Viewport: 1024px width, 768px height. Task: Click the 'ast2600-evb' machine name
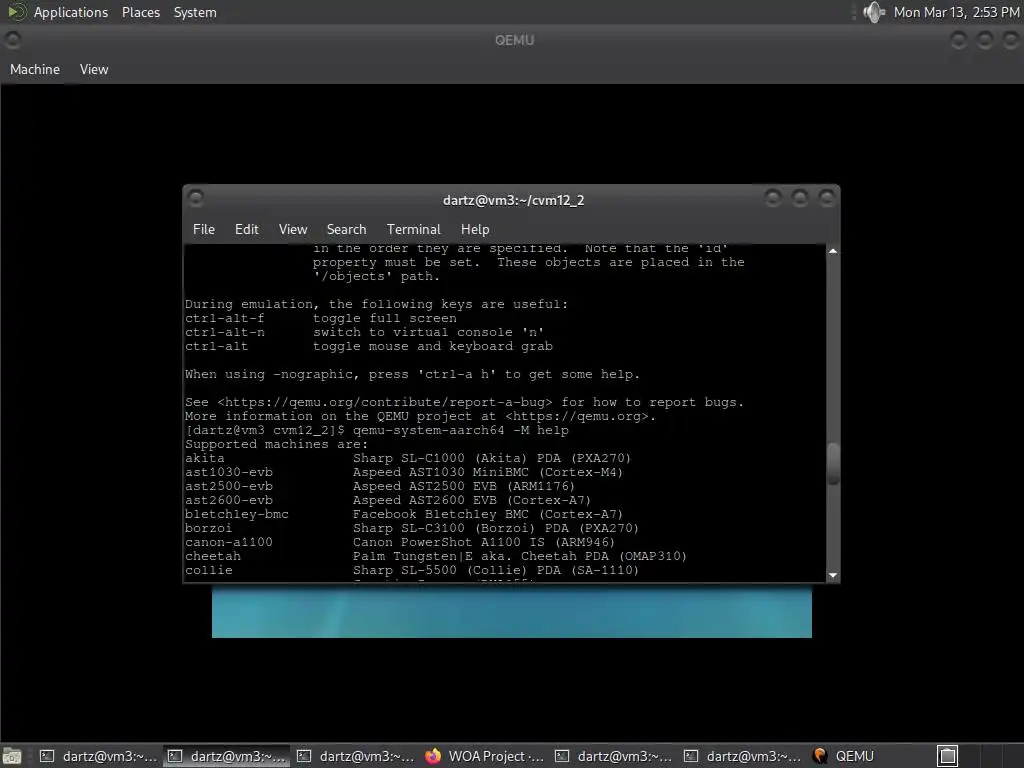229,500
